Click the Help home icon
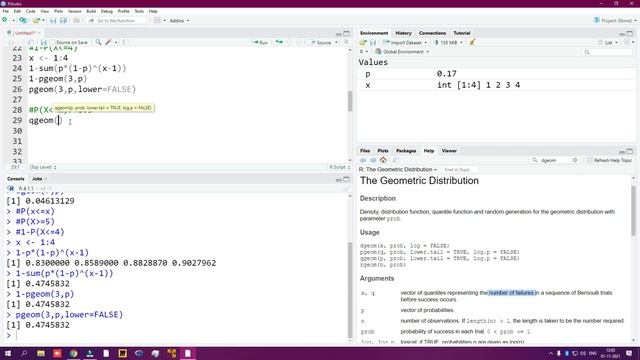This screenshot has width=640, height=360. click(383, 160)
